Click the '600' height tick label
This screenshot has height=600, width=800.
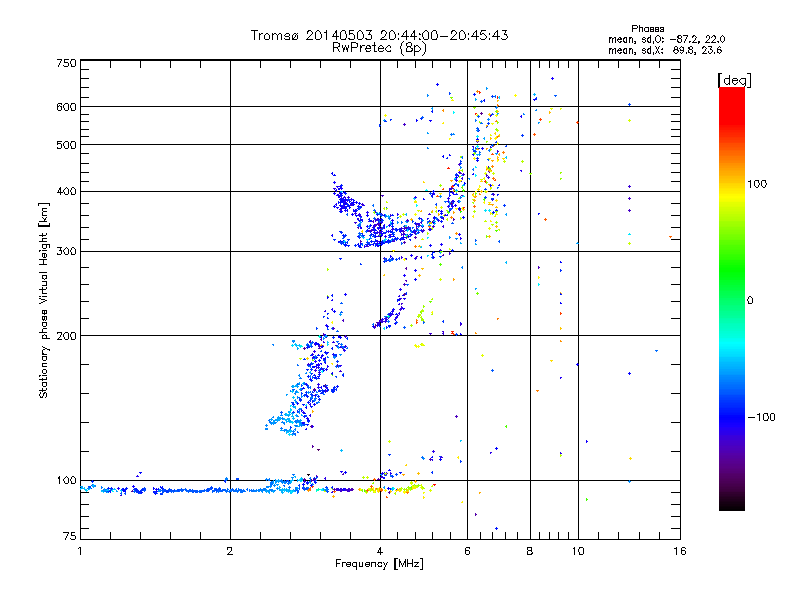pyautogui.click(x=66, y=107)
